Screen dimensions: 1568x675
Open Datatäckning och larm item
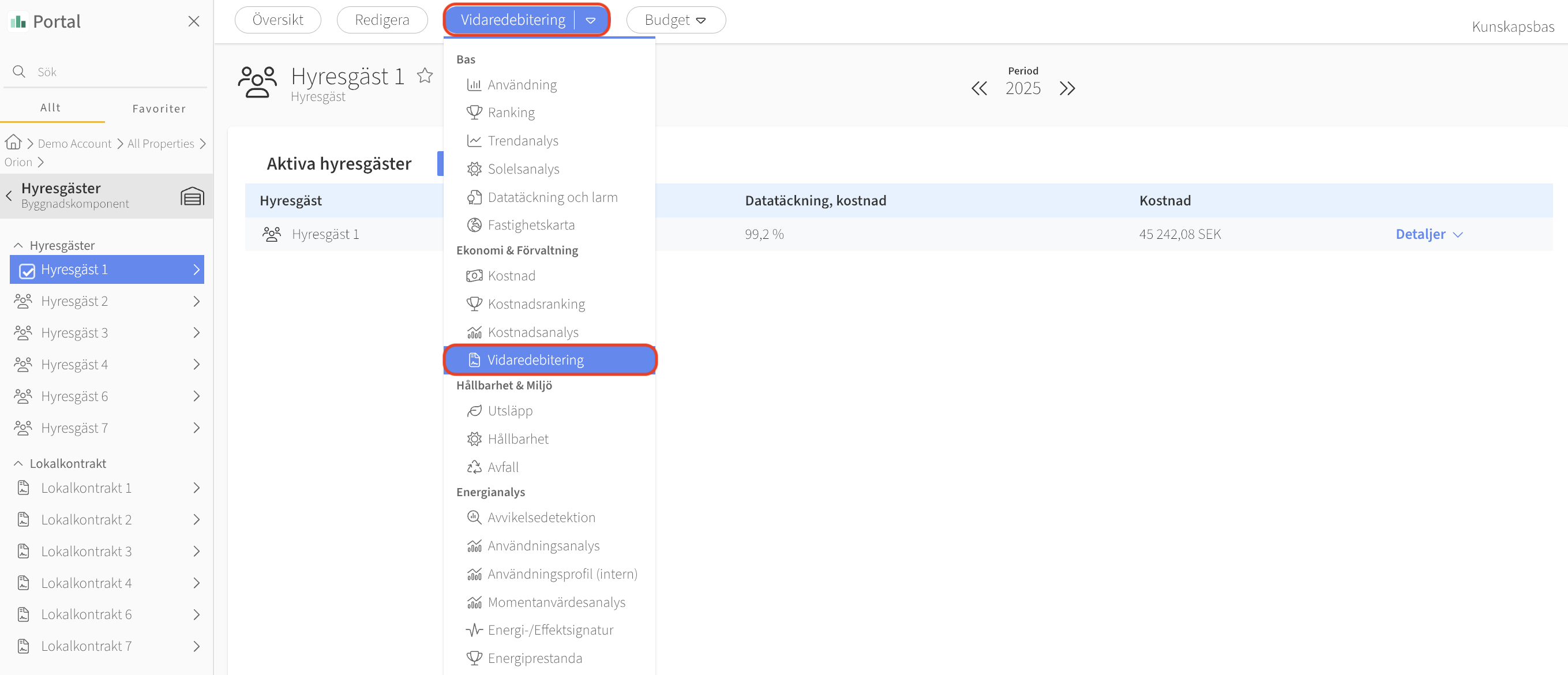(x=549, y=197)
